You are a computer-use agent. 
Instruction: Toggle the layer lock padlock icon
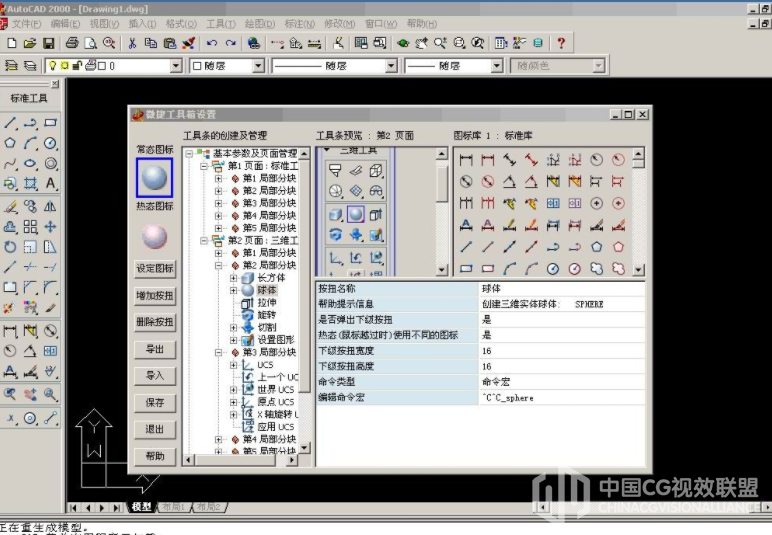click(77, 65)
